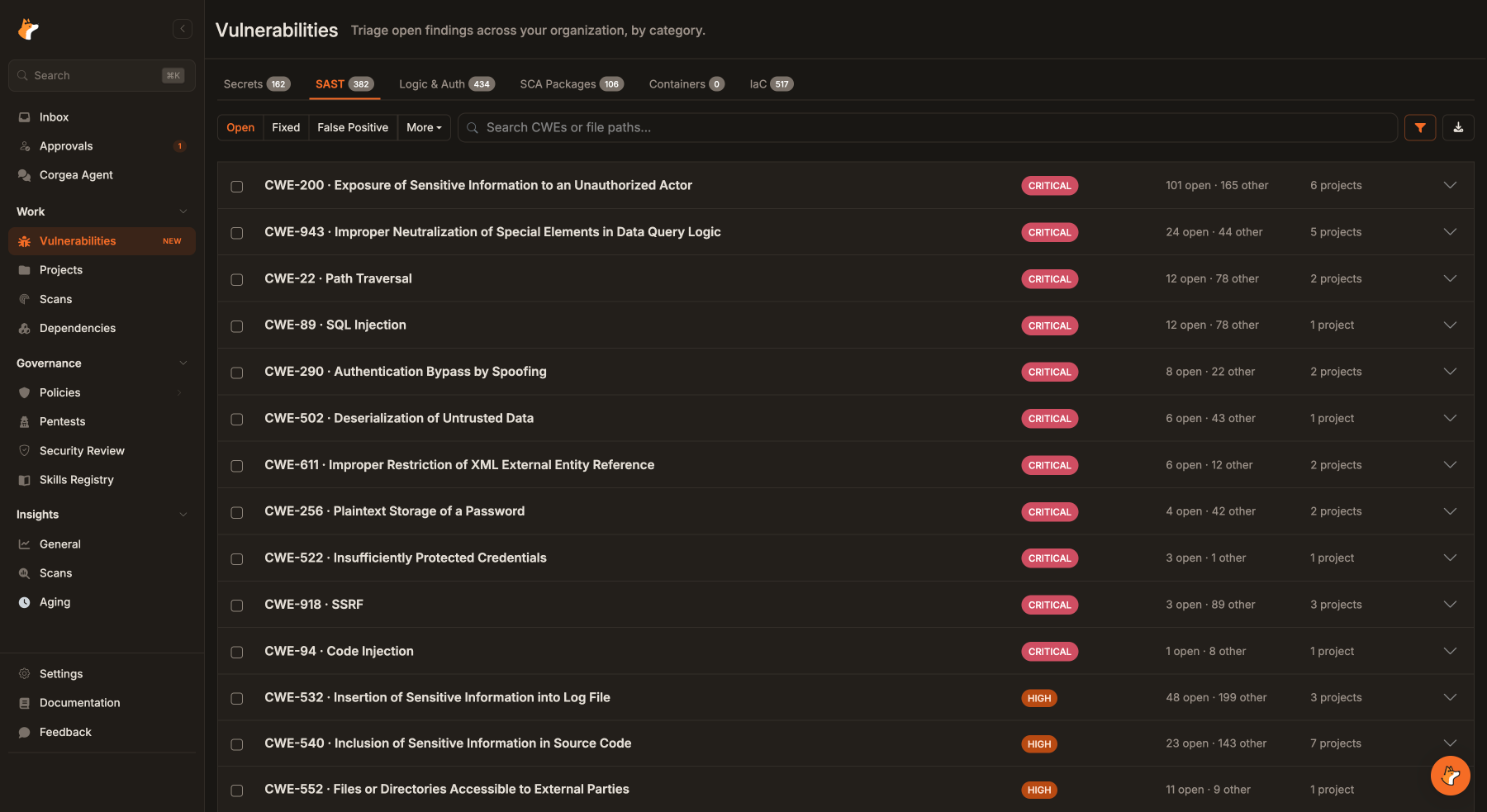The image size is (1487, 812).
Task: Click the CRITICAL badge on CWE-89 row
Action: click(1050, 325)
